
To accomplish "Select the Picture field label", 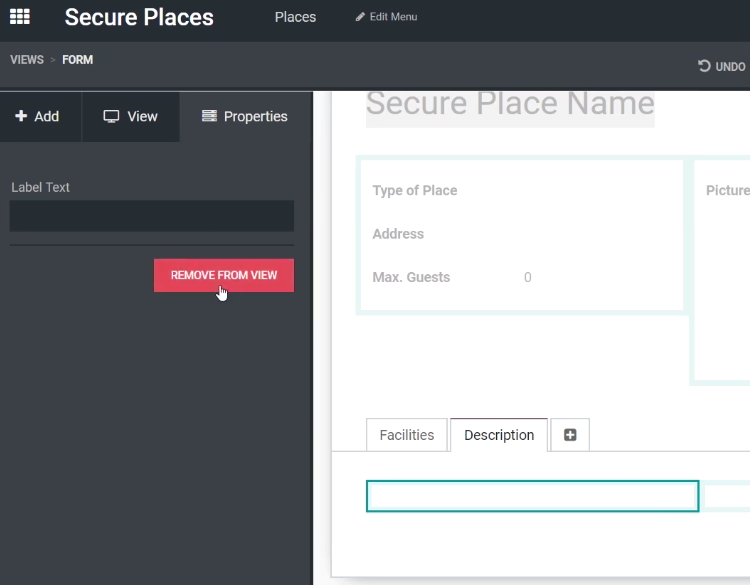I will tap(728, 190).
